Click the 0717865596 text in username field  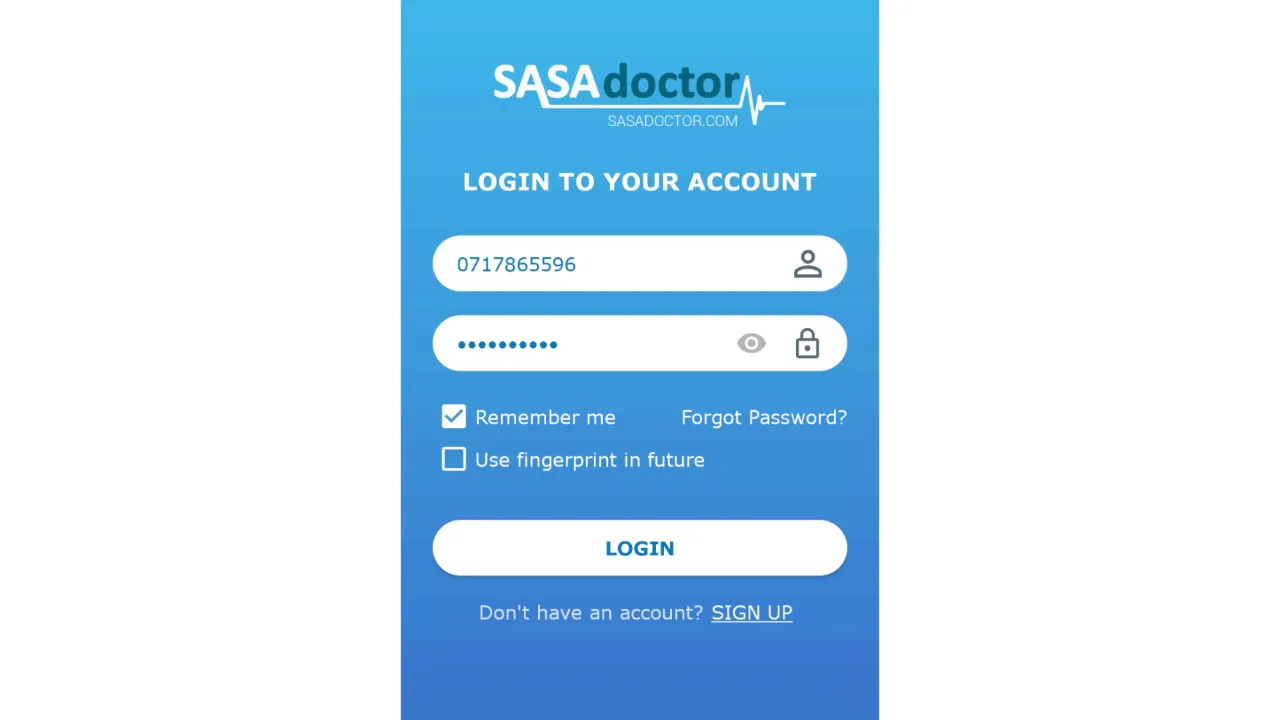516,265
